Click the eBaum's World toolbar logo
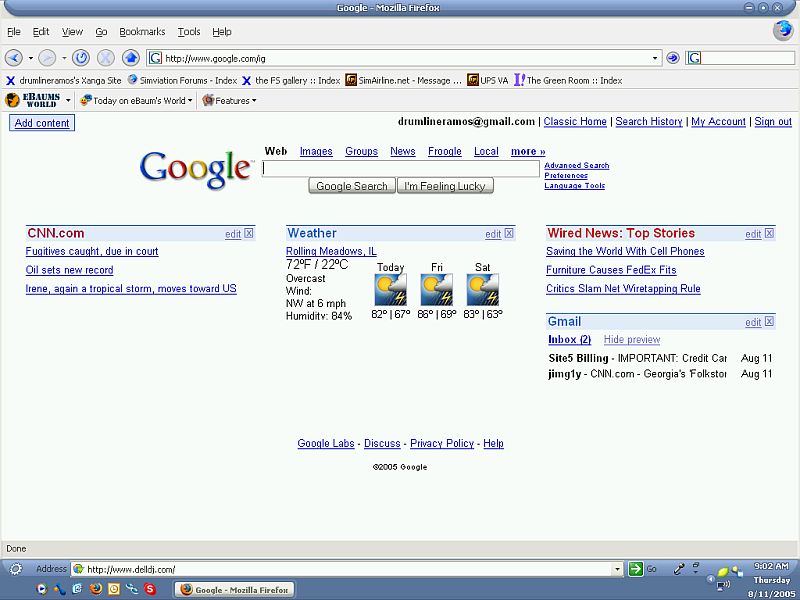Image resolution: width=800 pixels, height=600 pixels. (33, 100)
